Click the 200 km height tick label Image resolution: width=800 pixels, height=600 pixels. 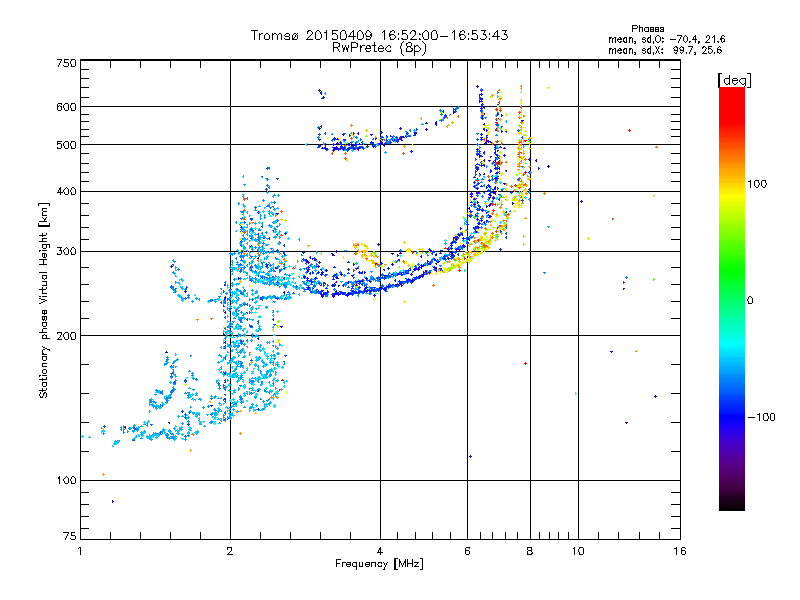click(x=66, y=336)
